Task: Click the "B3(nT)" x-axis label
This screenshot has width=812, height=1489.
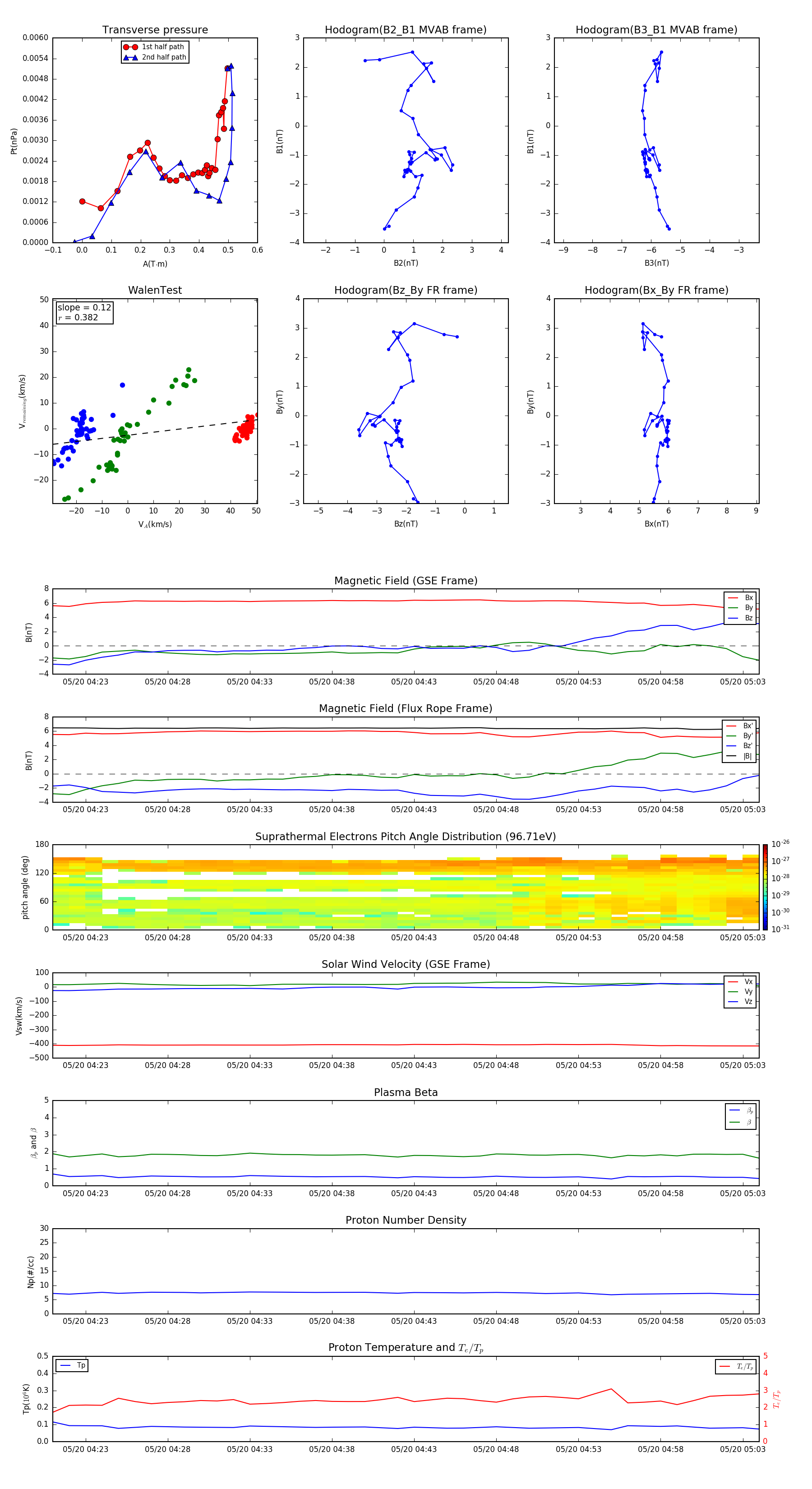Action: [x=656, y=263]
